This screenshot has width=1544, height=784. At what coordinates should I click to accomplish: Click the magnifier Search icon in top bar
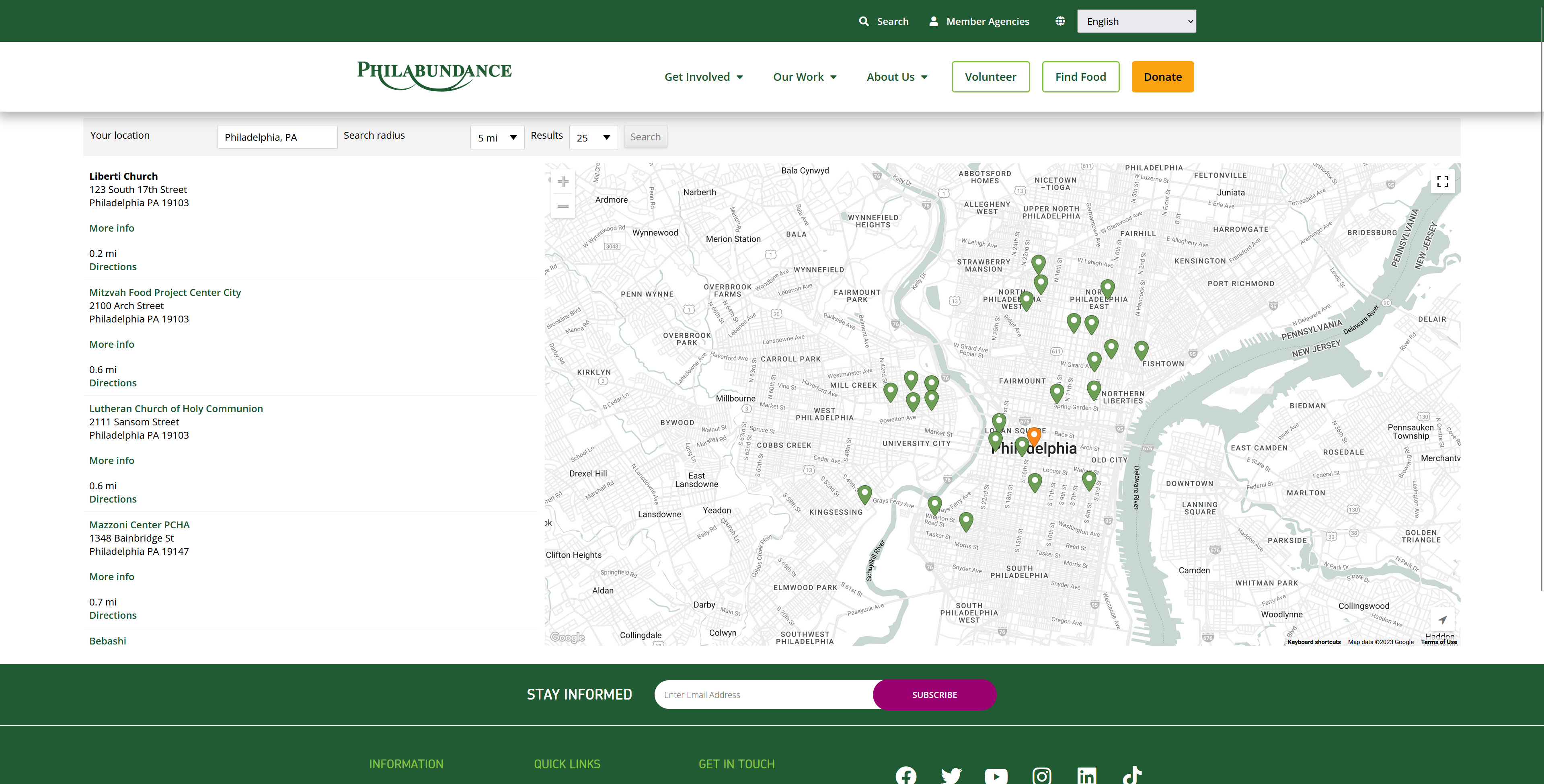[864, 21]
